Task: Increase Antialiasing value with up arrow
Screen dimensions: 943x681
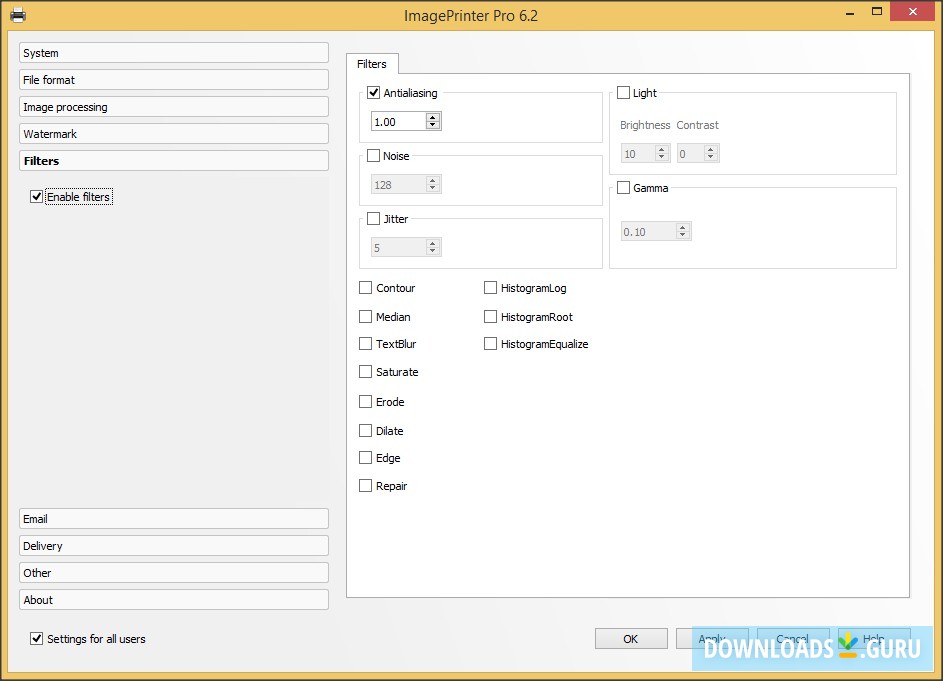Action: (432, 117)
